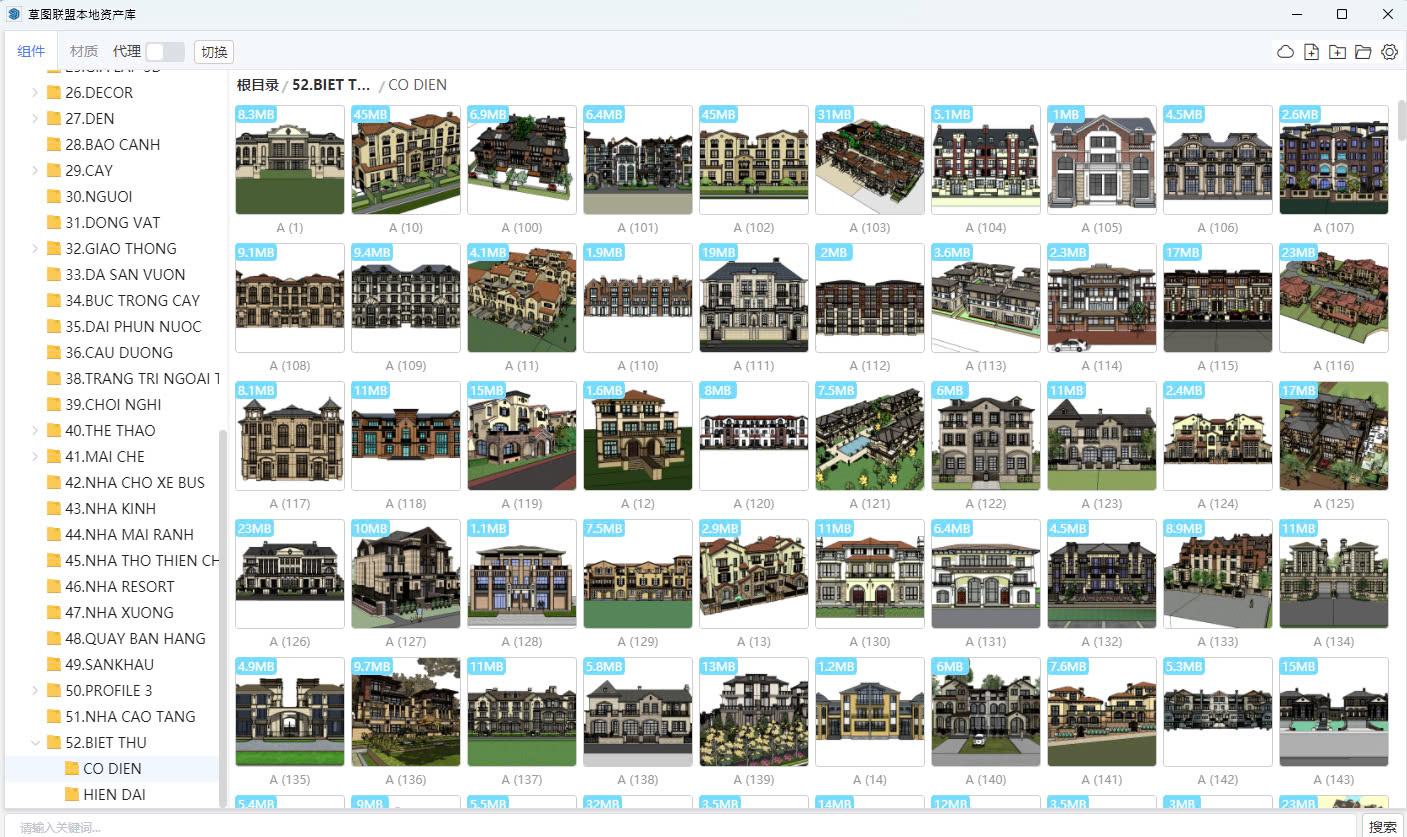Click the folder icon beside 43.NHA KINH
The image size is (1407, 837).
click(54, 509)
